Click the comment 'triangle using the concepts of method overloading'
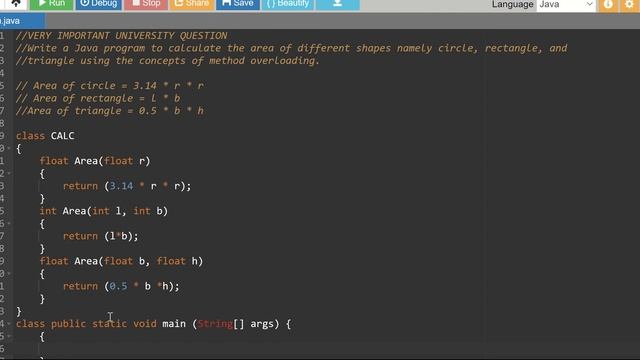Screen dimensions: 640x360 pos(168,61)
